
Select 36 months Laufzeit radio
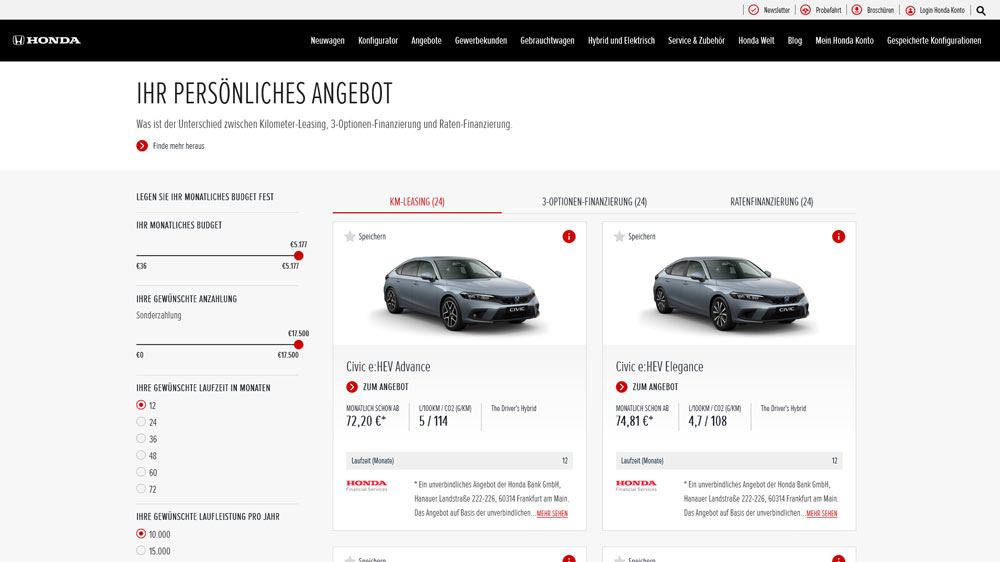[141, 438]
